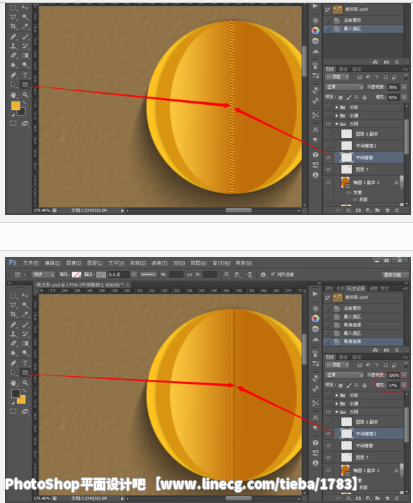The height and width of the screenshot is (503, 413).
Task: Click the lock all icon in the lower Layers panel
Action: (x=365, y=385)
